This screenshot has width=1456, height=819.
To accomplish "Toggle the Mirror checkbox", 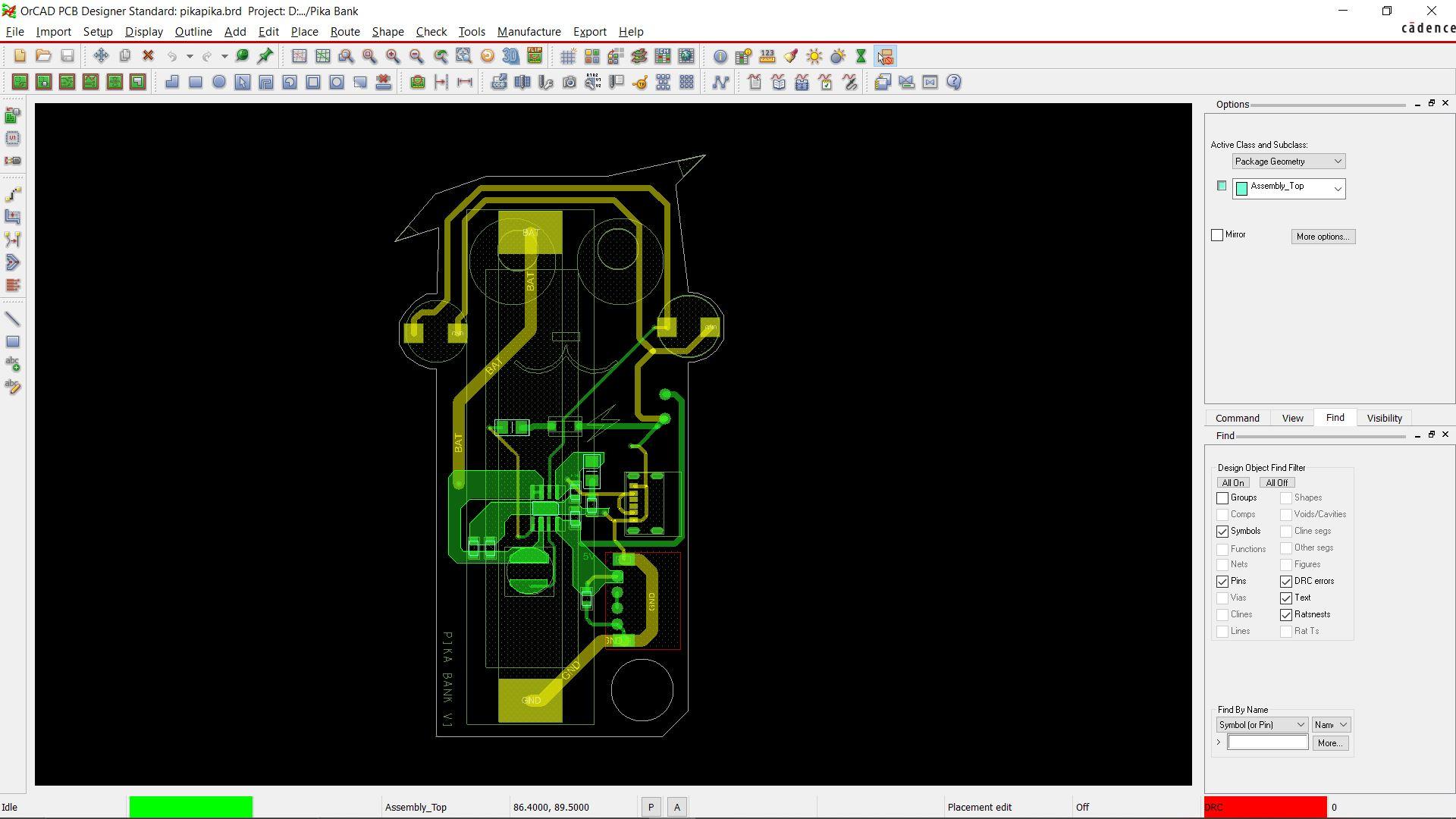I will click(1217, 235).
